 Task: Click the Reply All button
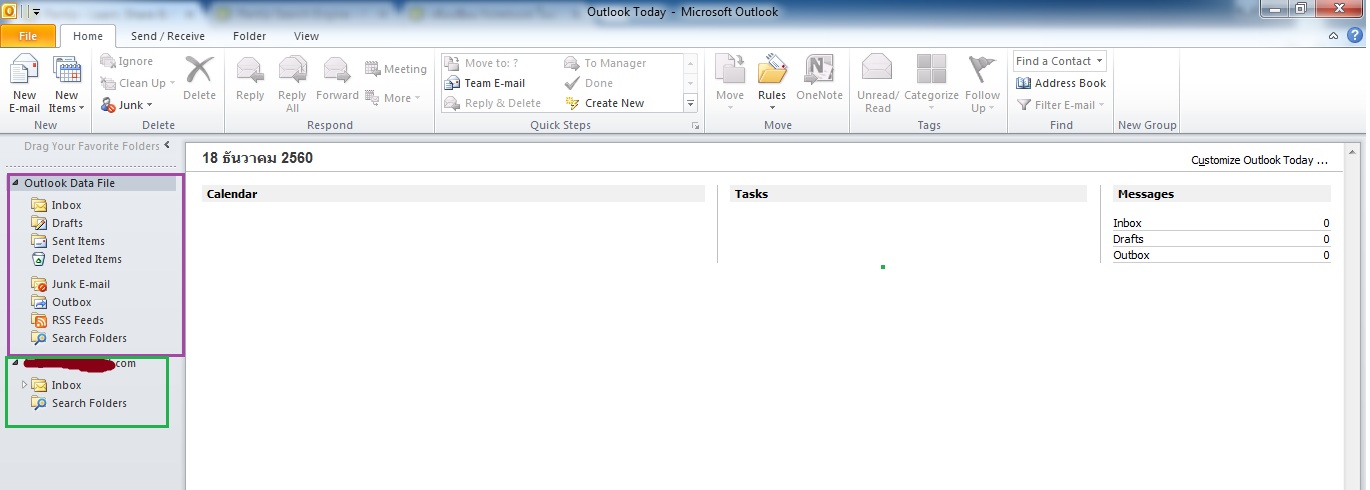coord(292,85)
